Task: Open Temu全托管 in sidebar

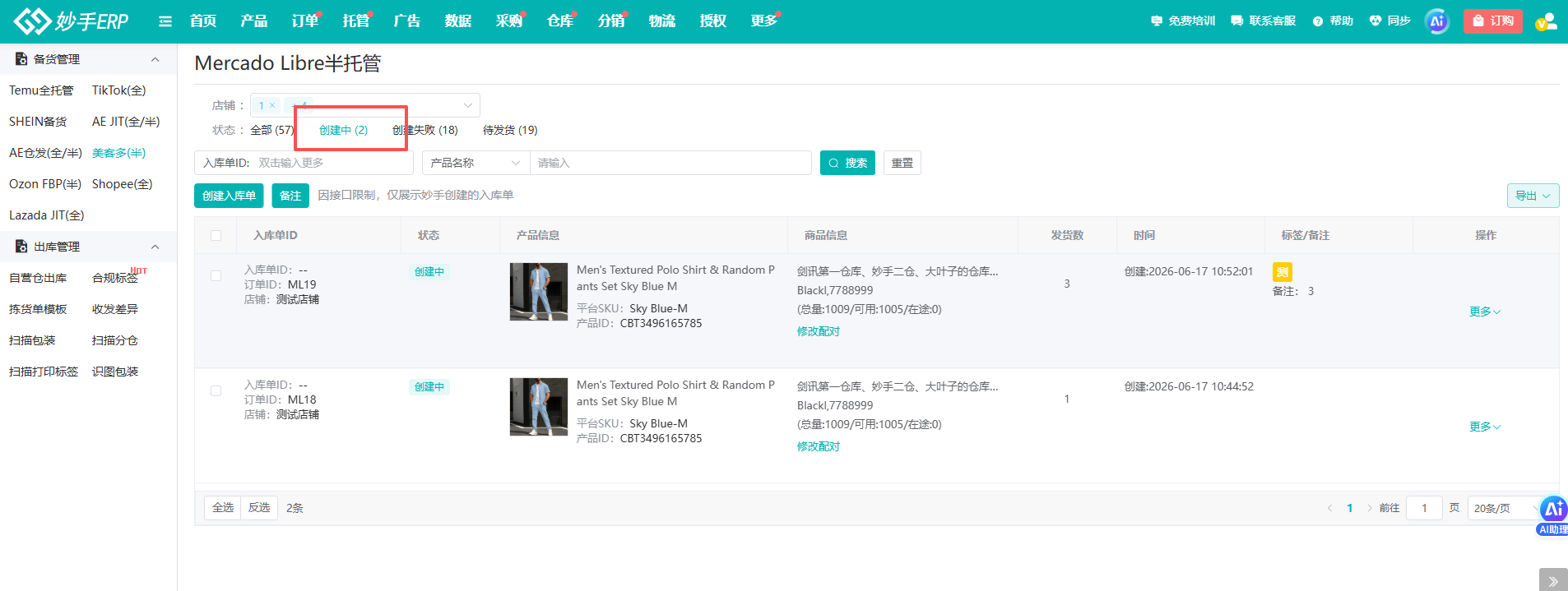Action: [41, 90]
